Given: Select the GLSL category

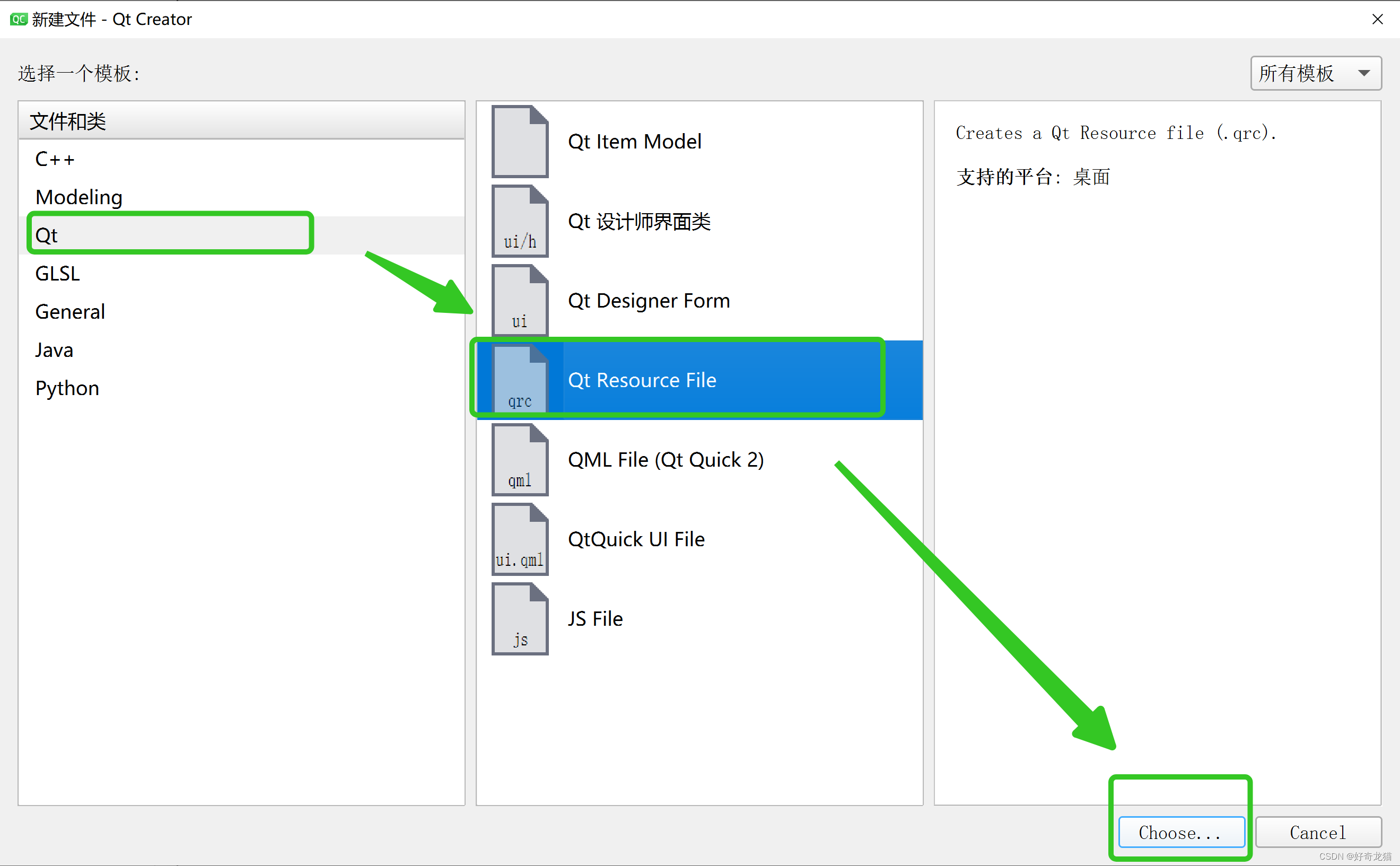Looking at the screenshot, I should pyautogui.click(x=57, y=273).
